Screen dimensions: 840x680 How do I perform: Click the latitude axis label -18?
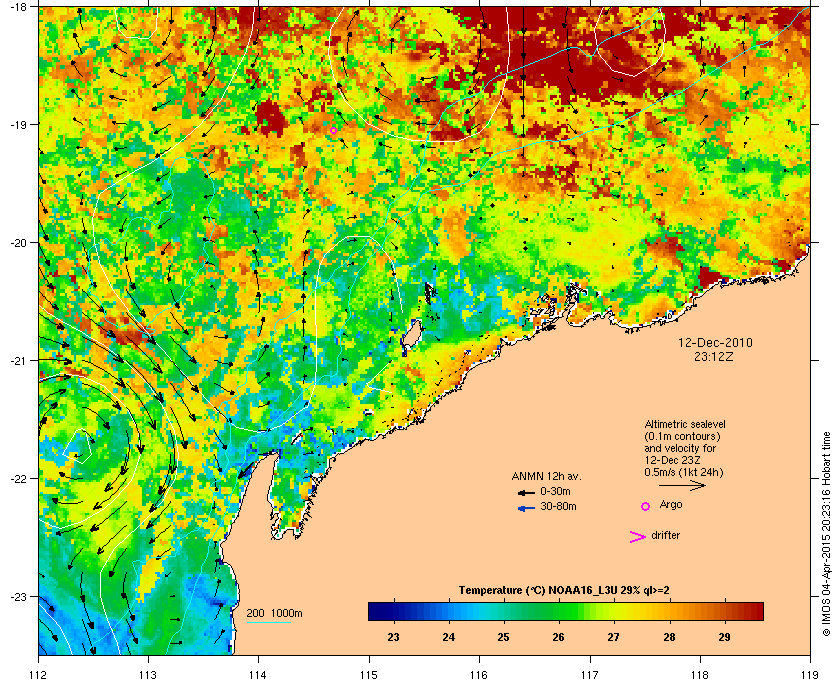(17, 6)
